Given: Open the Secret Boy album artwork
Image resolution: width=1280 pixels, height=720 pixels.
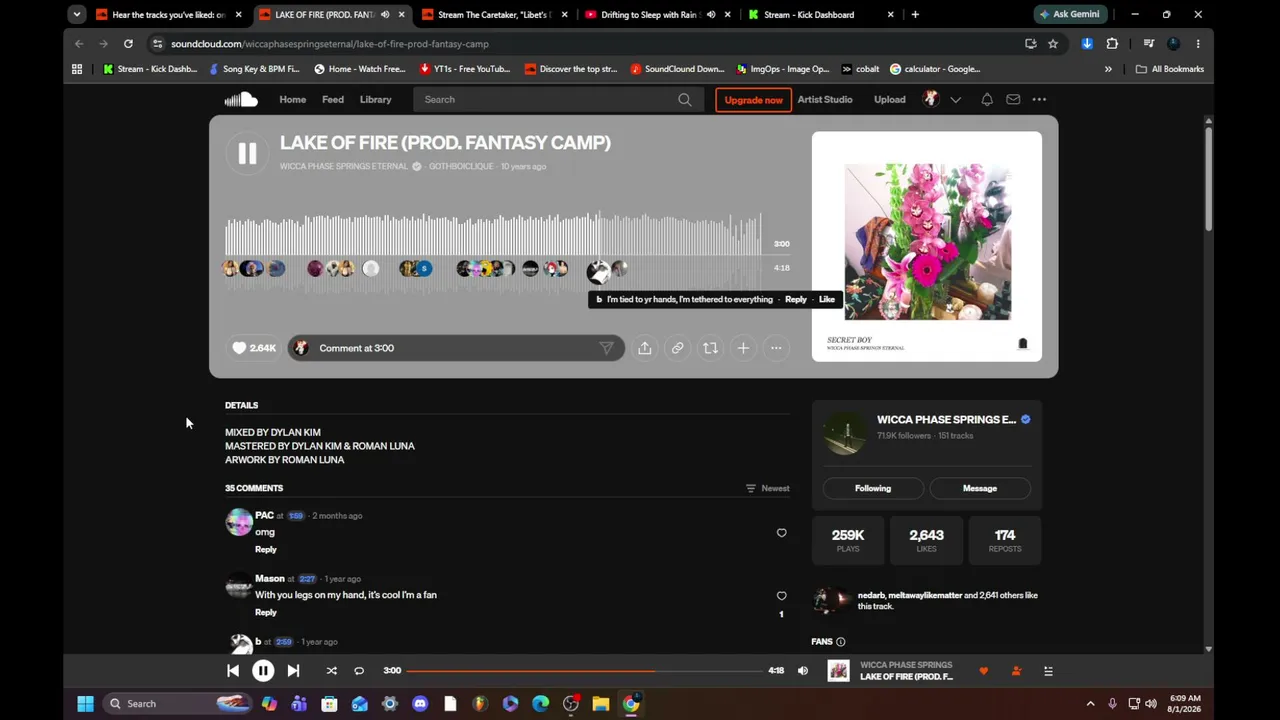Looking at the screenshot, I should pyautogui.click(x=927, y=246).
